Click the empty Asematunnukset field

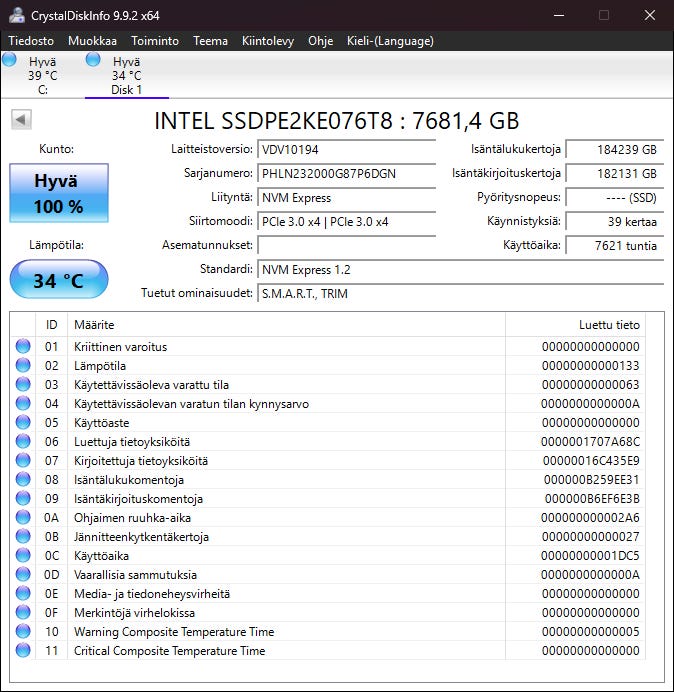pyautogui.click(x=346, y=245)
